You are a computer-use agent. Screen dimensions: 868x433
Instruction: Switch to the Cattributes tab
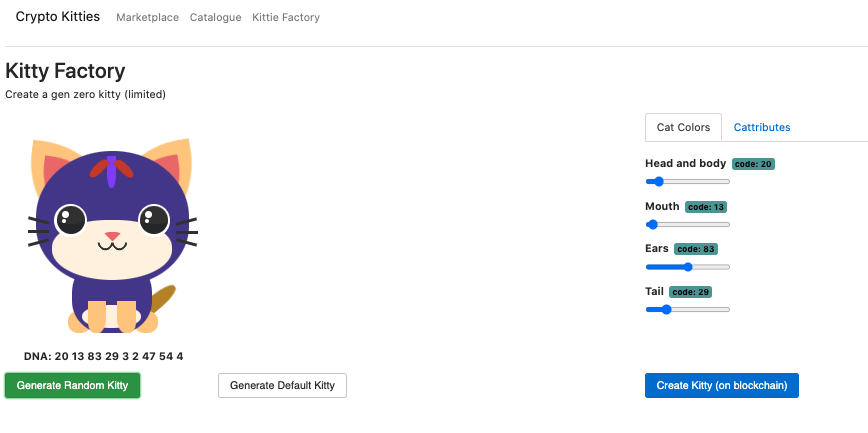point(762,127)
